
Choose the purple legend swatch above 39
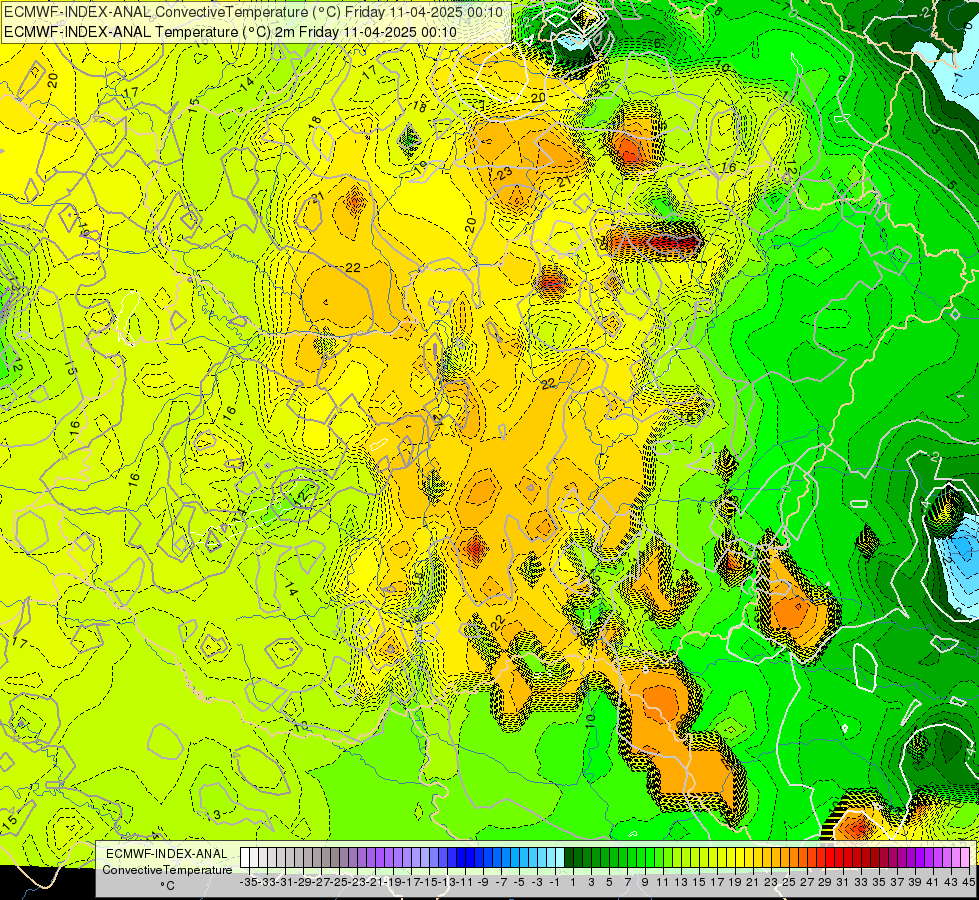click(911, 857)
